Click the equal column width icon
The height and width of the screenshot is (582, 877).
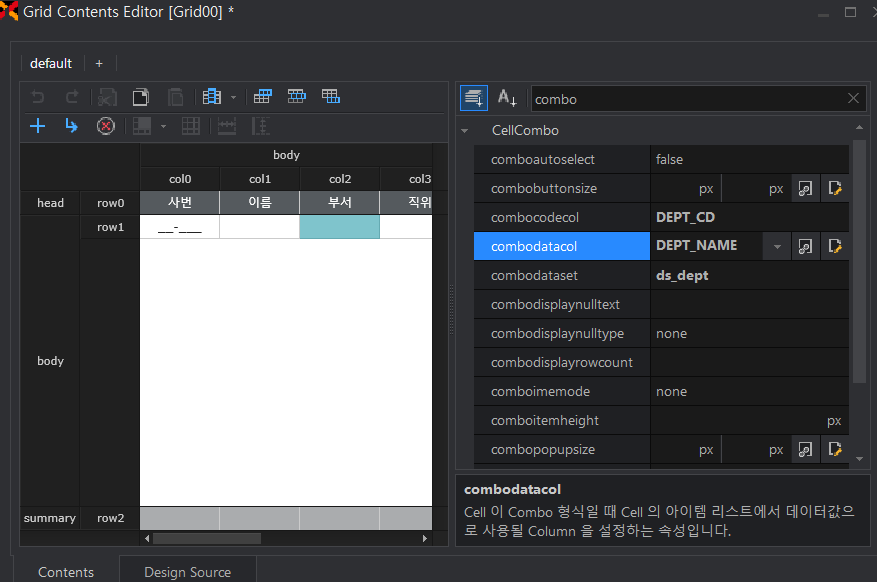pos(227,126)
